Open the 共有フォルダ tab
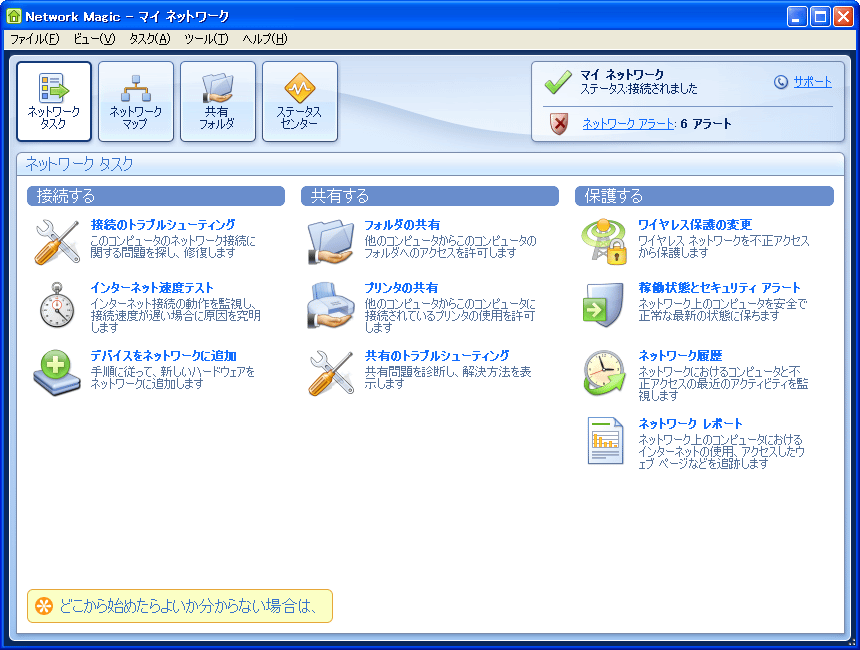 (x=218, y=101)
